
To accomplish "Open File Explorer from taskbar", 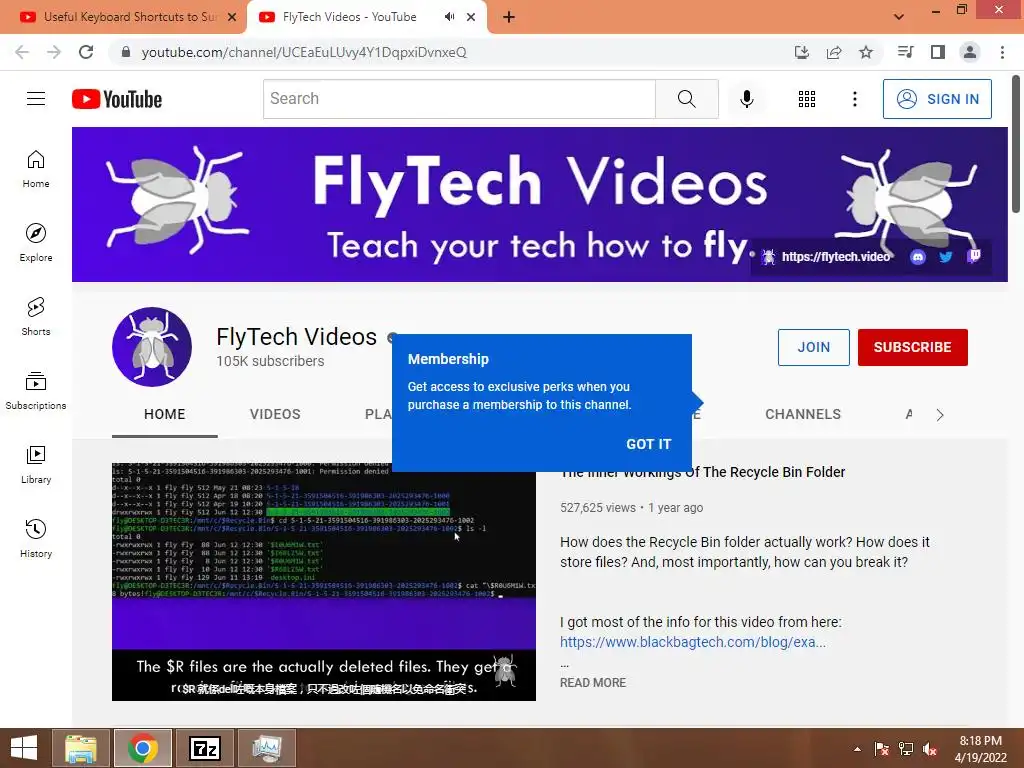I will [x=81, y=748].
